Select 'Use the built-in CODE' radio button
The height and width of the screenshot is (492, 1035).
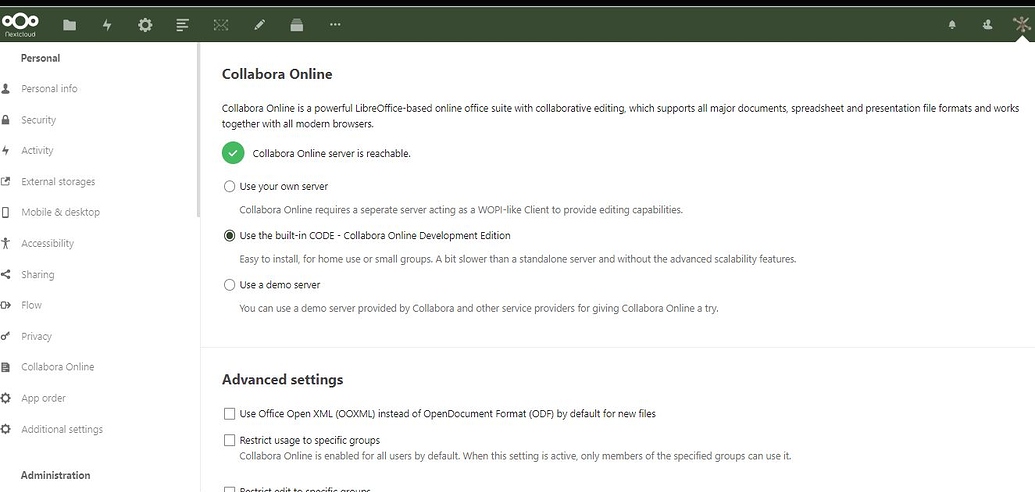pos(230,236)
